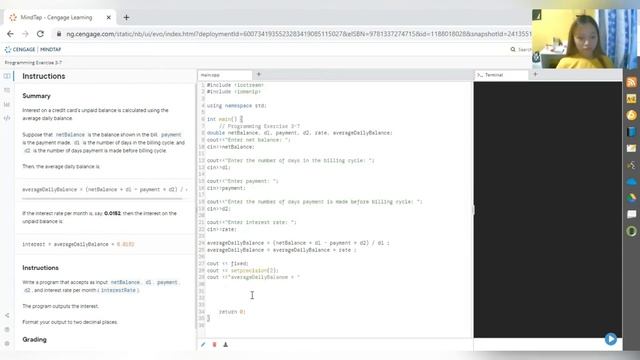
Task: Click the dark triangle icon below the editor
Action: click(225, 344)
